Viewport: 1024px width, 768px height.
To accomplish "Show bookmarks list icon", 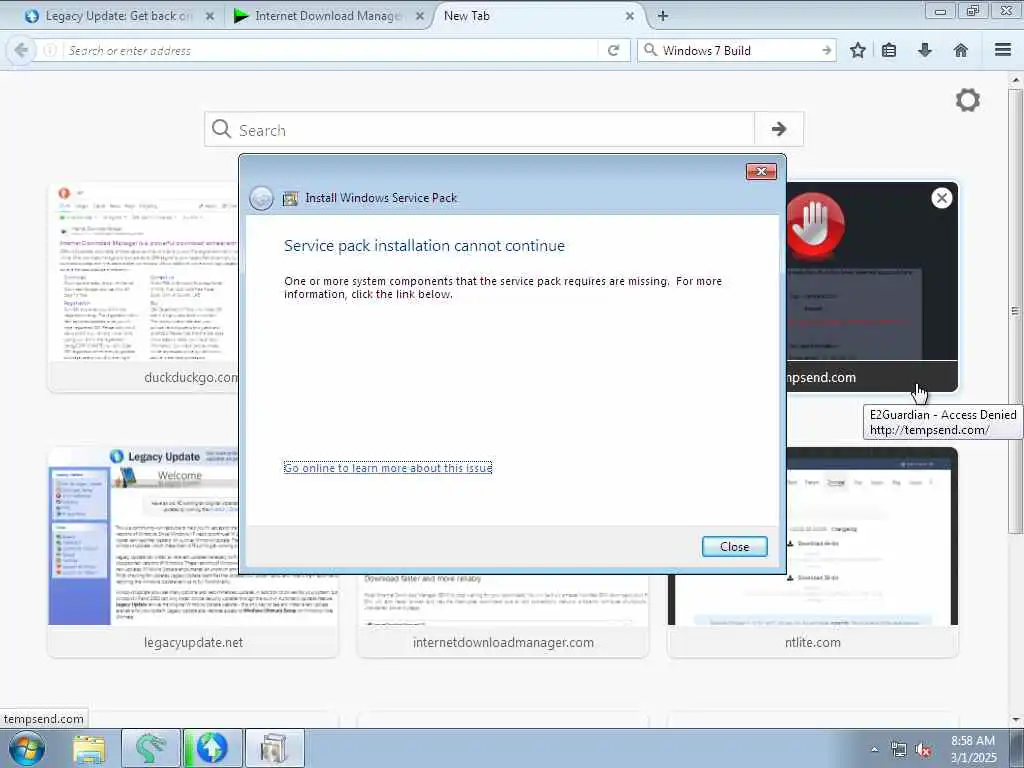I will [x=889, y=50].
